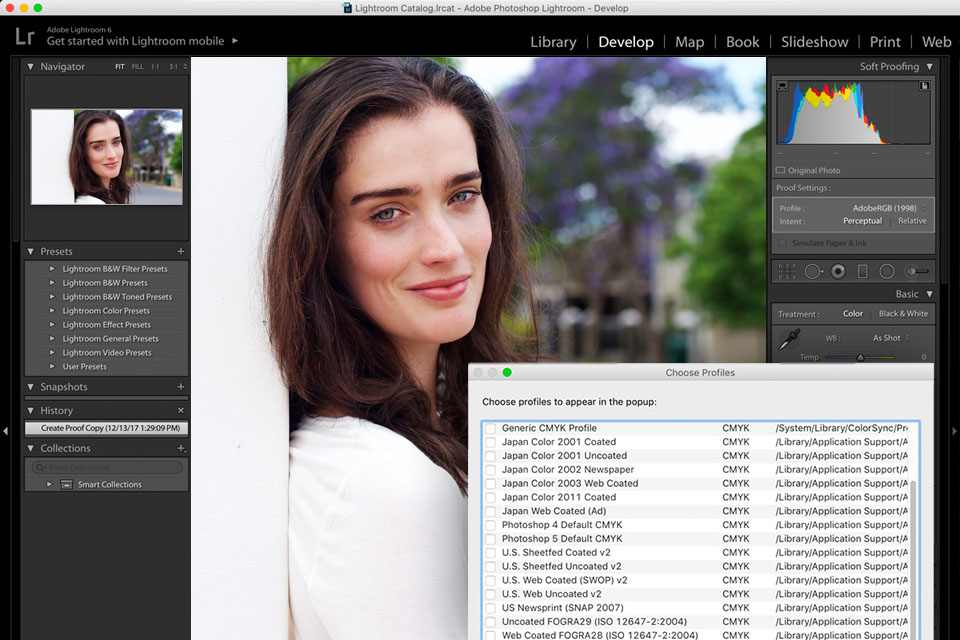
Task: Open Lightroom mobile activity arrow
Action: pos(234,41)
